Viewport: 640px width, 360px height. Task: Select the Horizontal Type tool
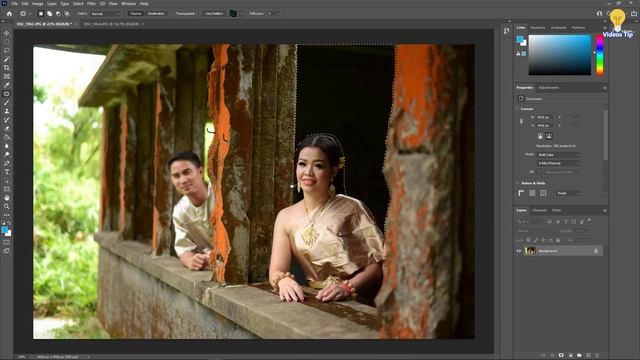pyautogui.click(x=7, y=172)
